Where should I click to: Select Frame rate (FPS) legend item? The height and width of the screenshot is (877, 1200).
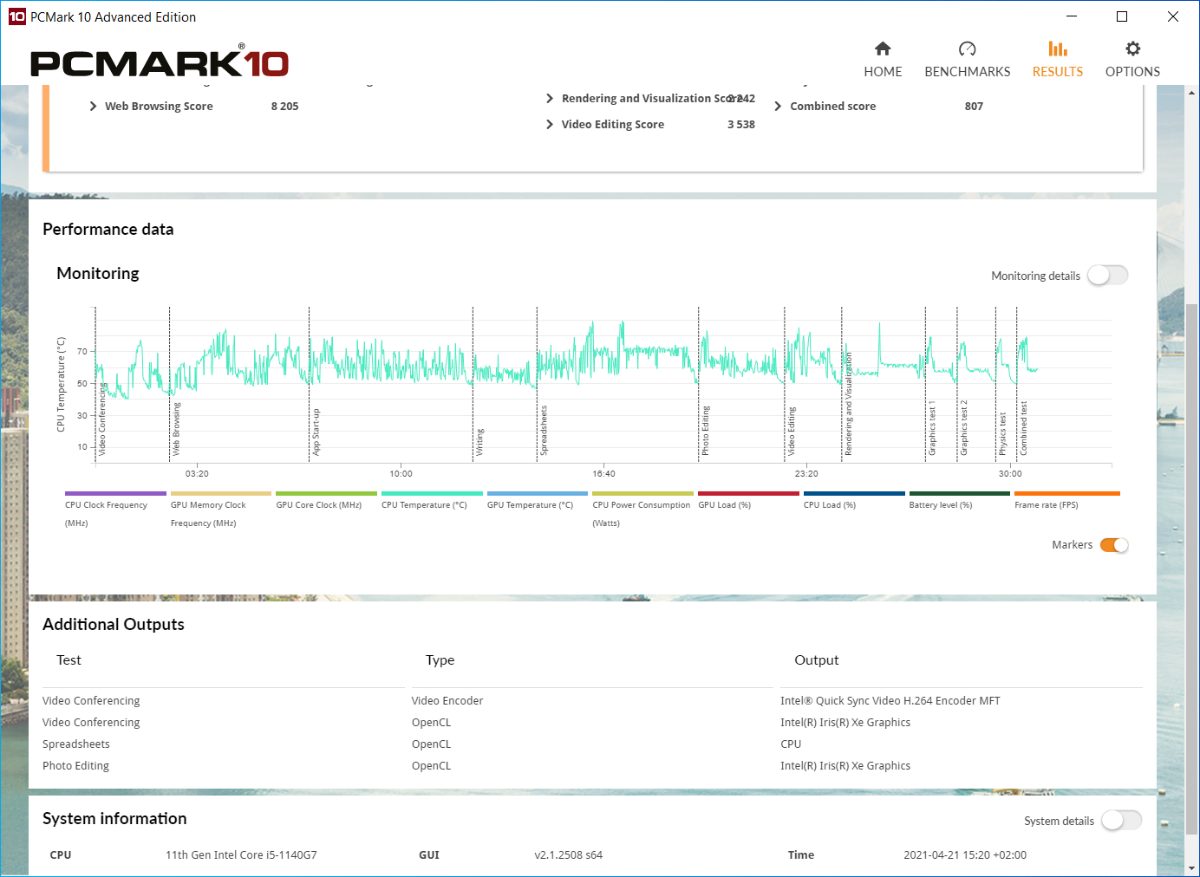(1066, 494)
